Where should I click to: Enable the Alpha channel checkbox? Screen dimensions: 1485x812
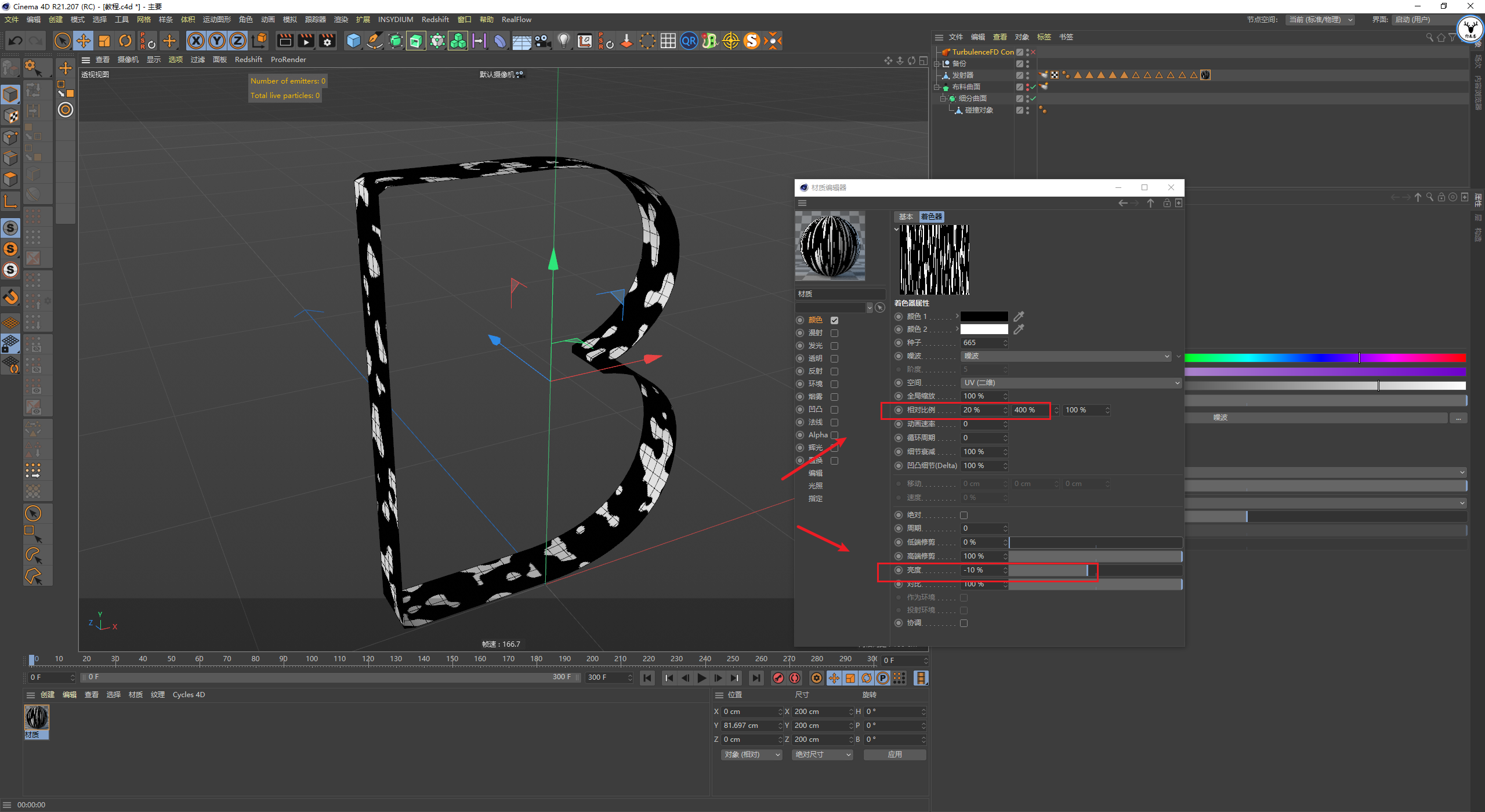pos(834,435)
